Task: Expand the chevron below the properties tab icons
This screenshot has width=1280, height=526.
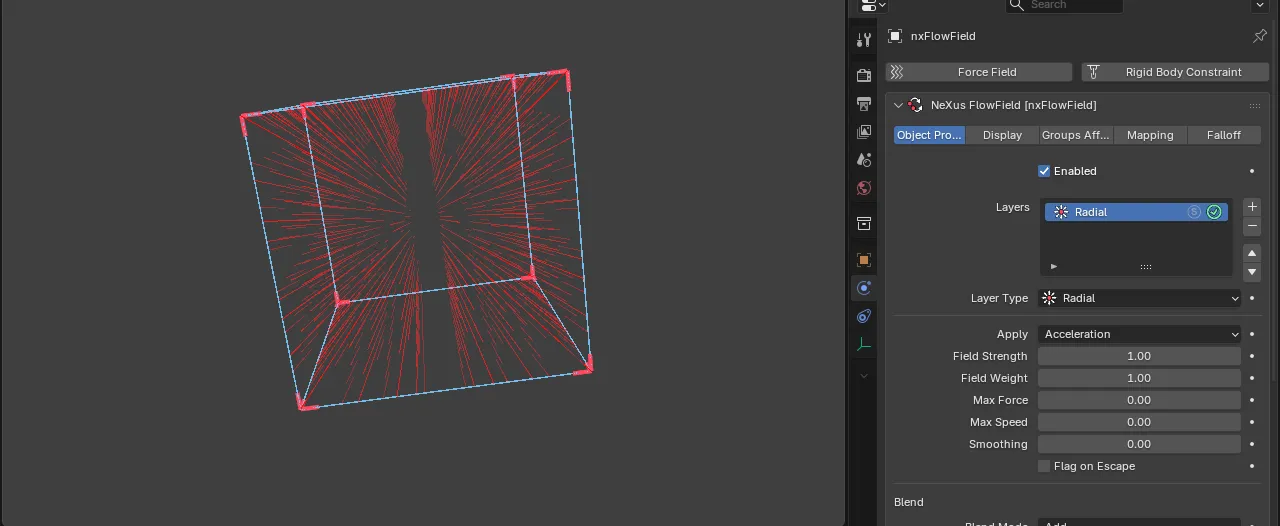Action: point(864,376)
